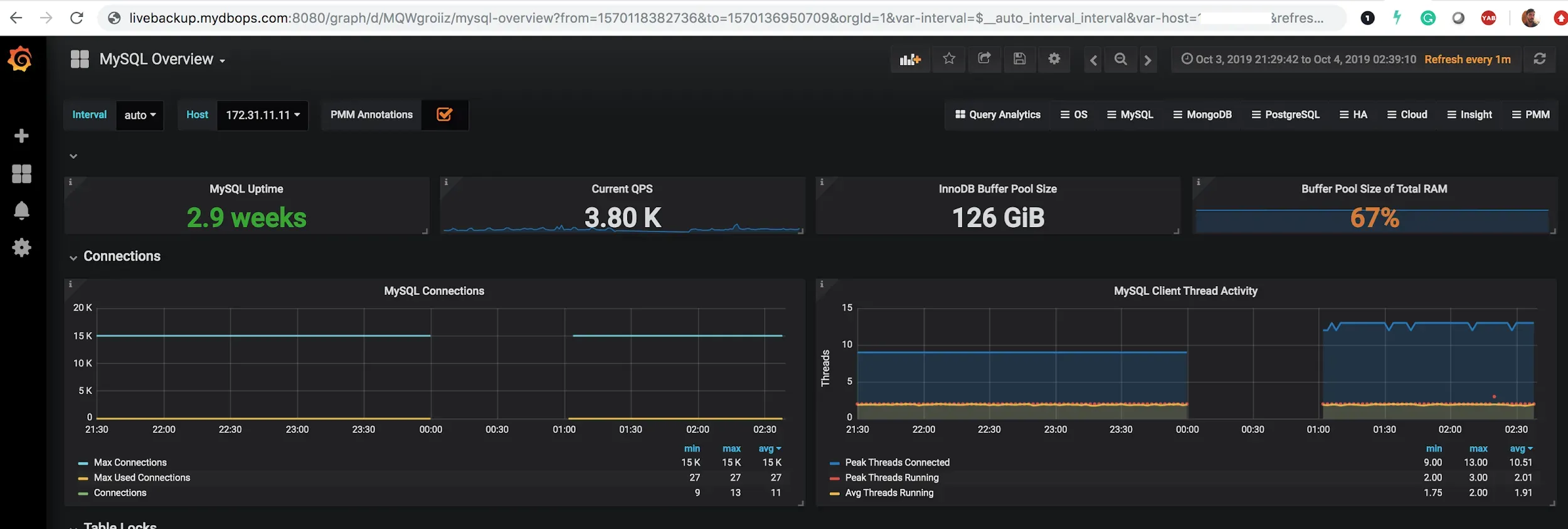Open the Alerting bell icon

pos(21,210)
